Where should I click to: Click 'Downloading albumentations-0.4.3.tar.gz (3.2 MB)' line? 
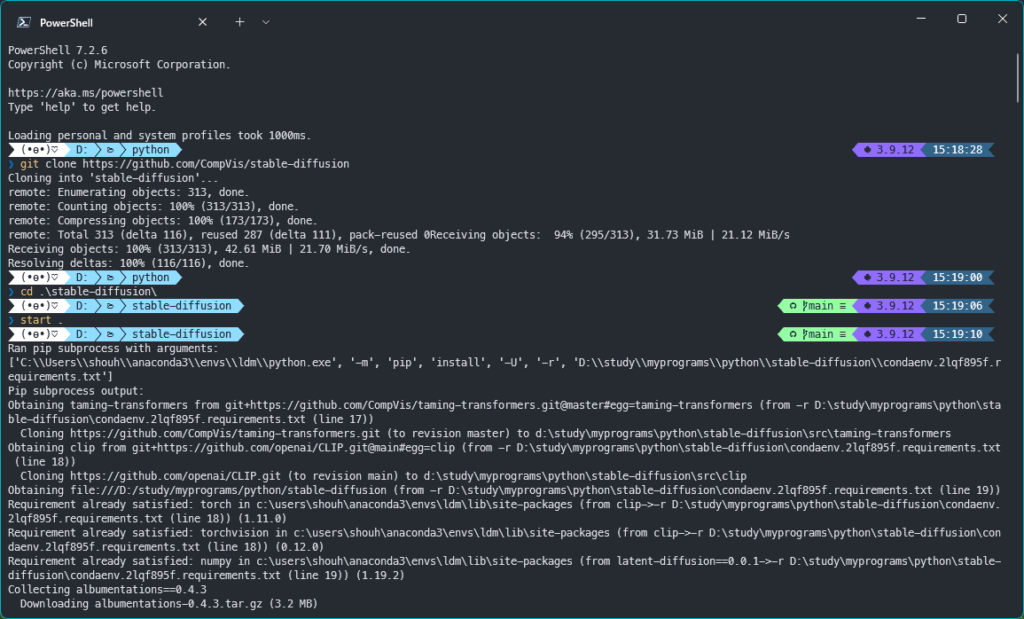click(169, 604)
